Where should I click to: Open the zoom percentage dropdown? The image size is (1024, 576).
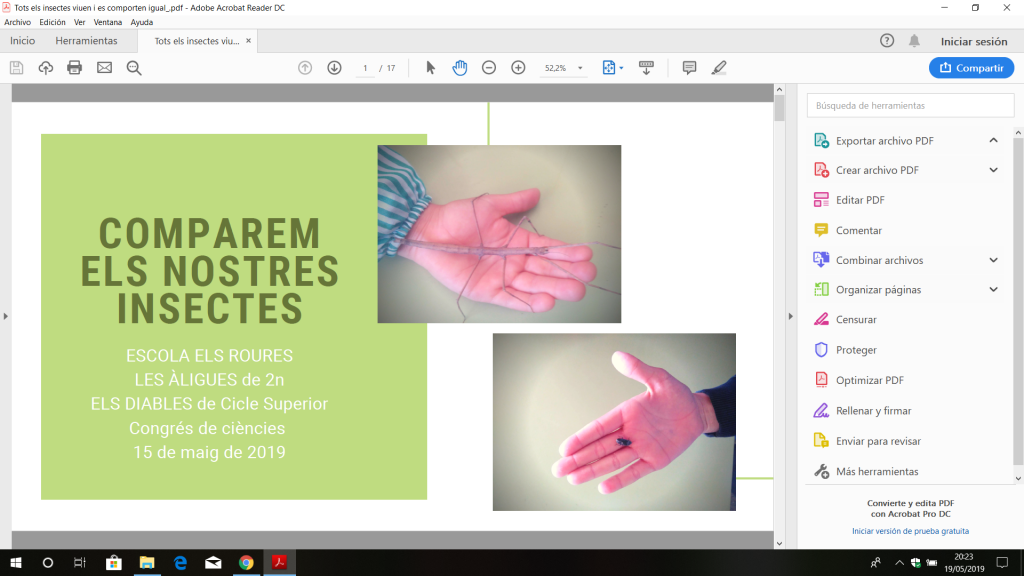580,69
